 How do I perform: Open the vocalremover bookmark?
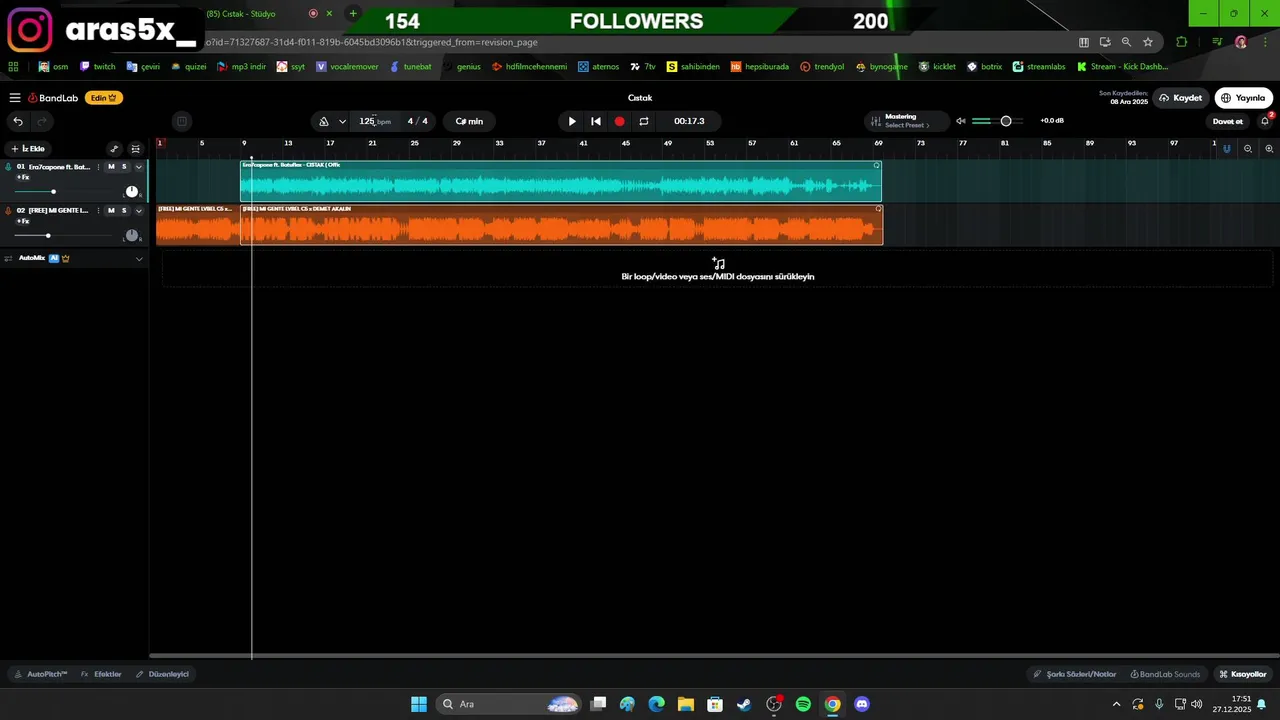click(x=347, y=67)
